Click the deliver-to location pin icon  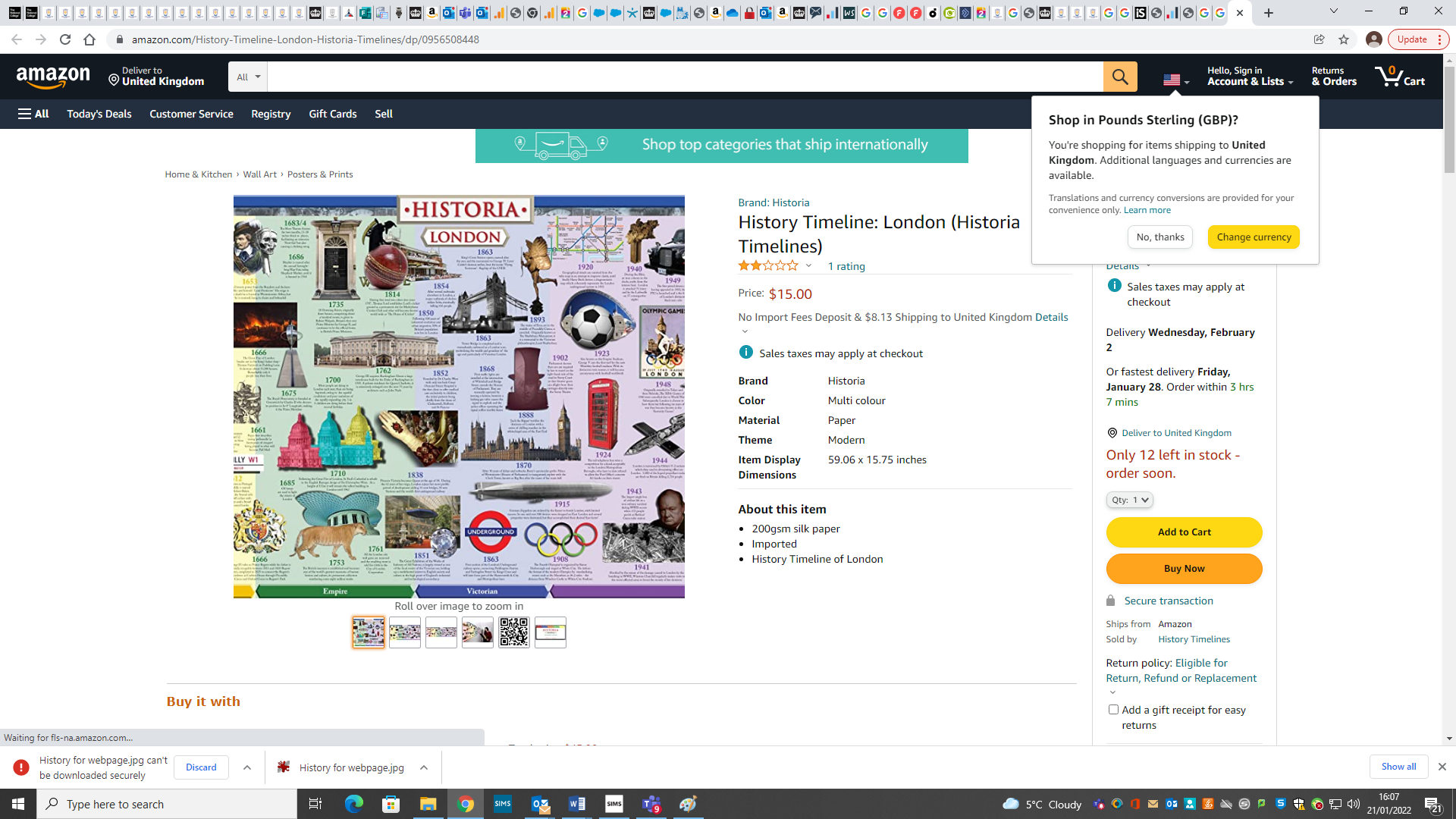point(114,80)
